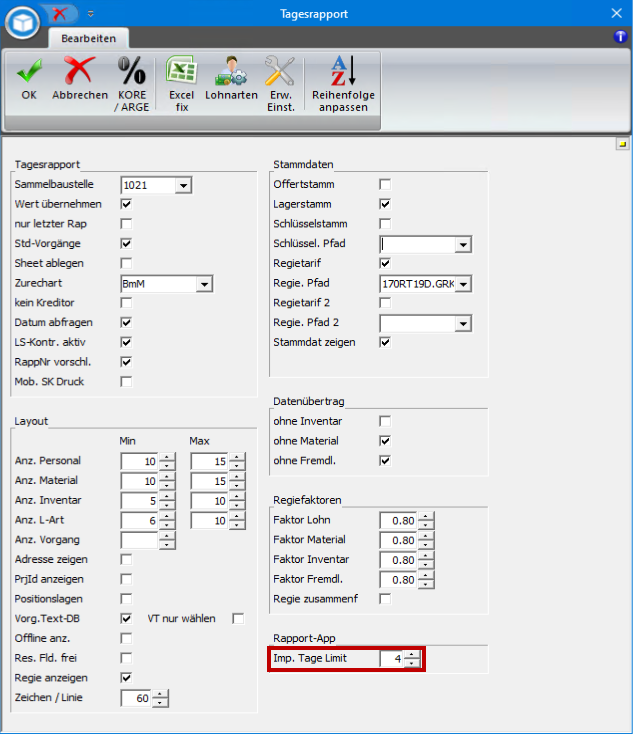
Task: Click the blue info icon
Action: 620,37
